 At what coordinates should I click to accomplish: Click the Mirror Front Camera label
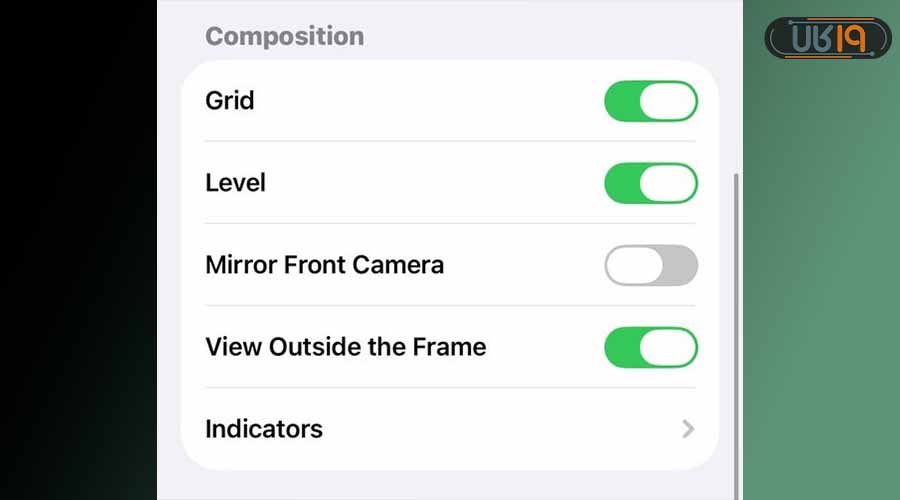click(x=324, y=265)
